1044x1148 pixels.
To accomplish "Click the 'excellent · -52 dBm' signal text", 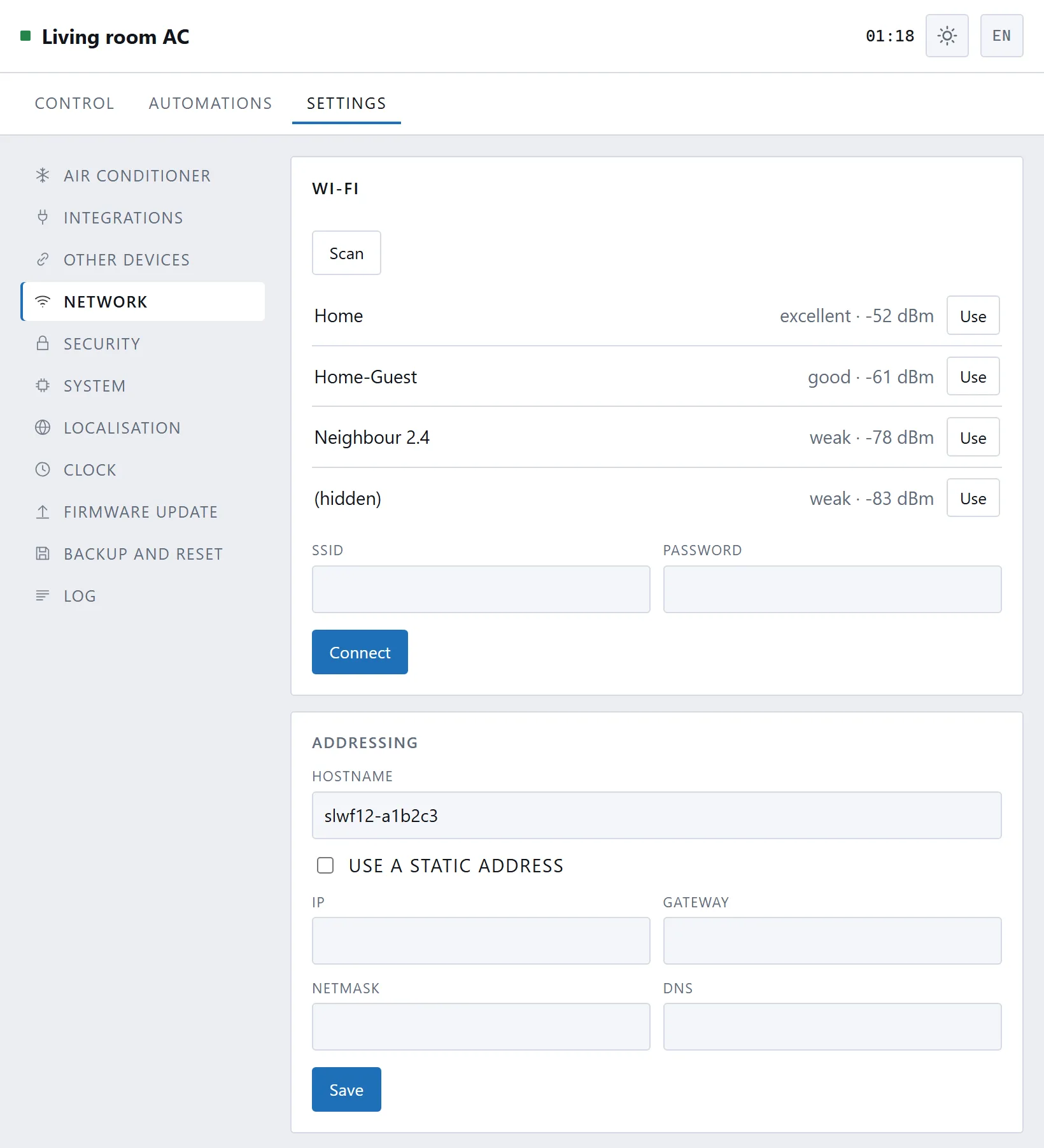I will (857, 316).
